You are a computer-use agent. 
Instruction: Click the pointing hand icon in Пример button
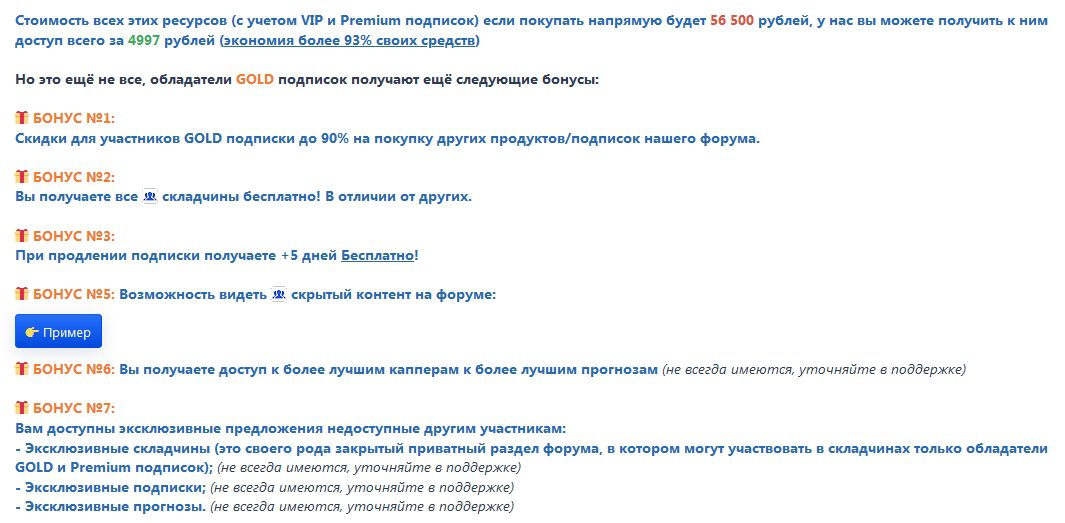31,332
